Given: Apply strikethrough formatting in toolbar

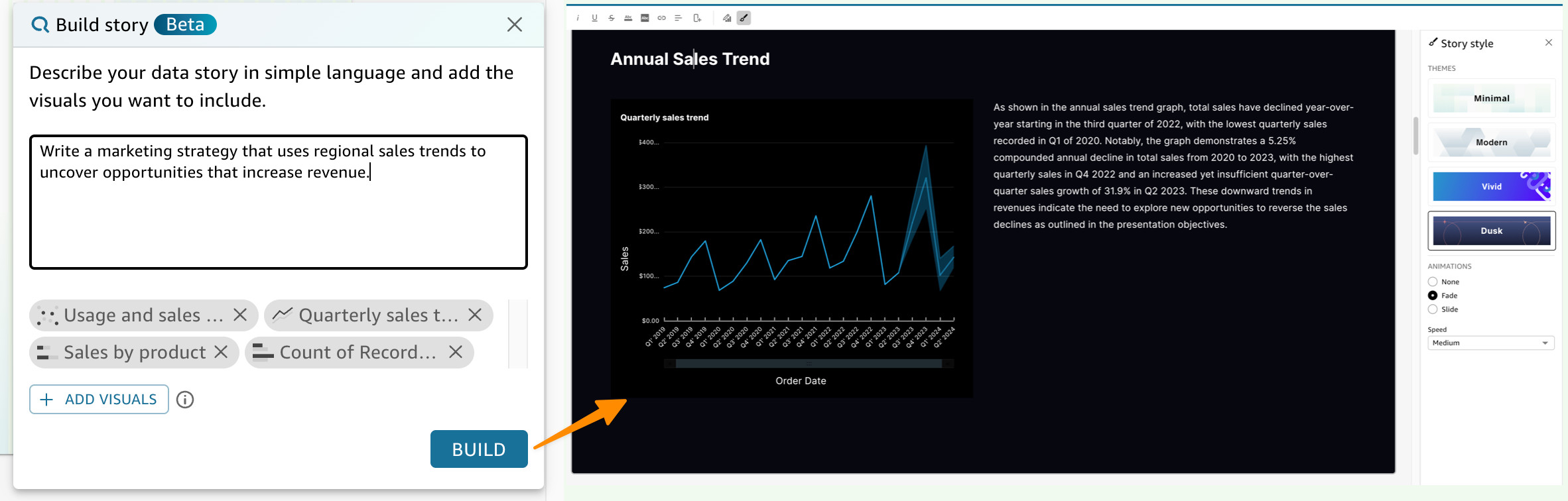Looking at the screenshot, I should tap(611, 18).
